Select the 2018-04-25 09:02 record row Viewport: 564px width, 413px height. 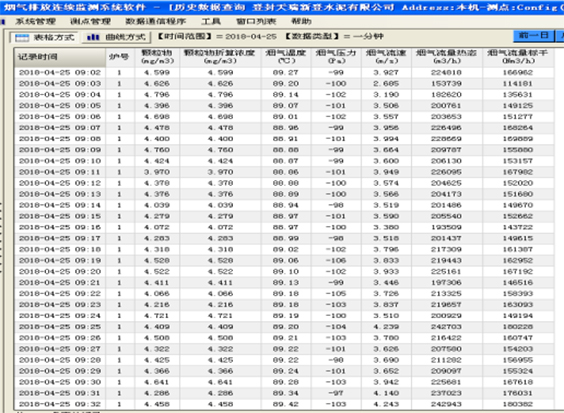284,73
